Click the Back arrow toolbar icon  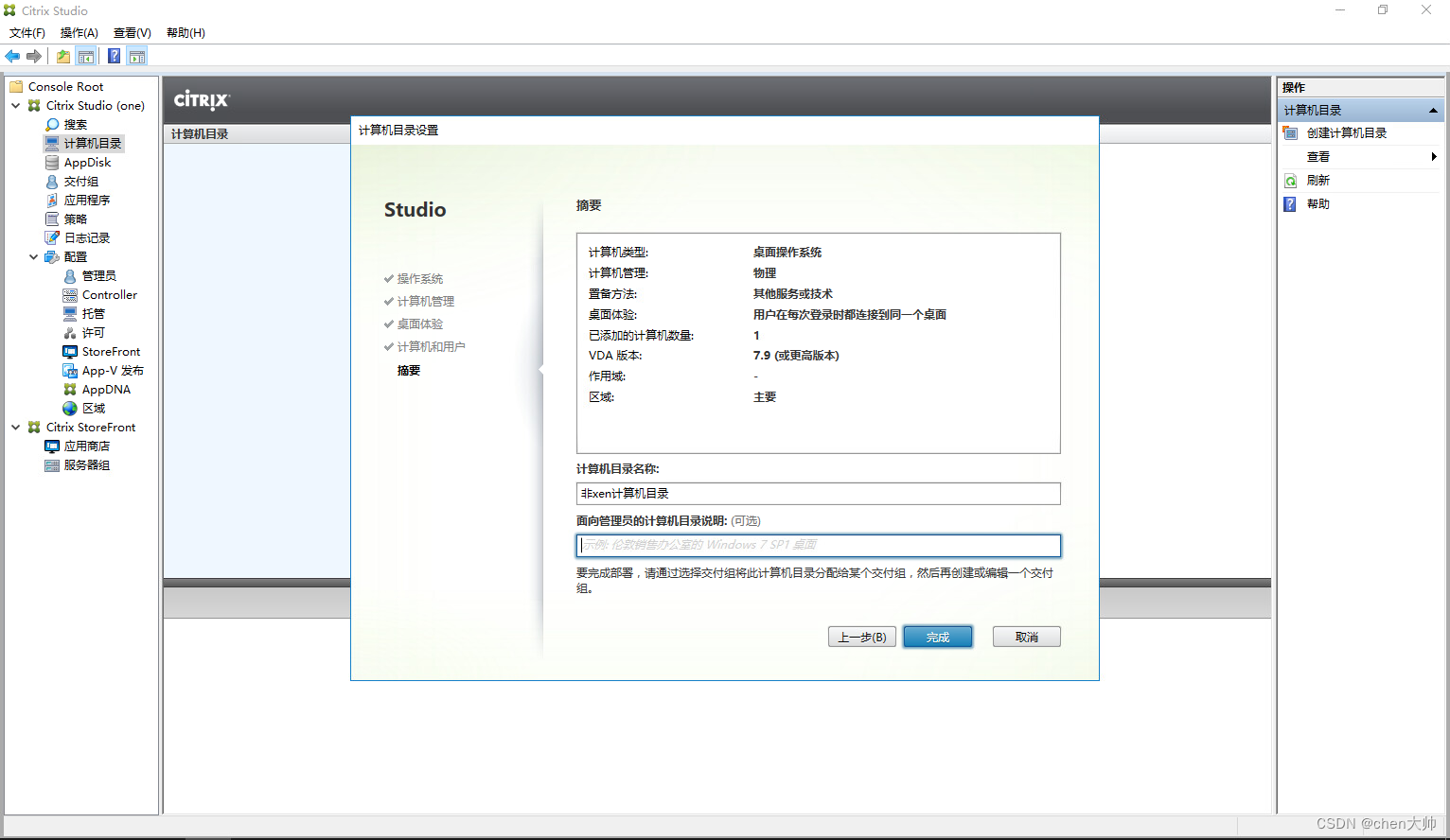click(12, 57)
